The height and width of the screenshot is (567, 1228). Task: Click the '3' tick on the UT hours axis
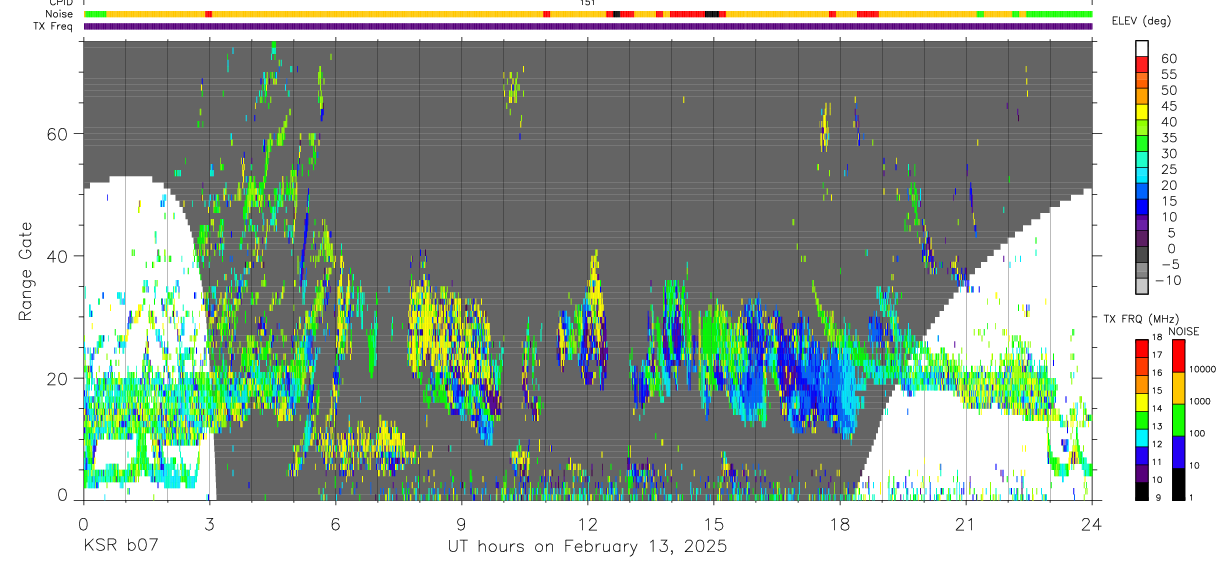tap(209, 523)
